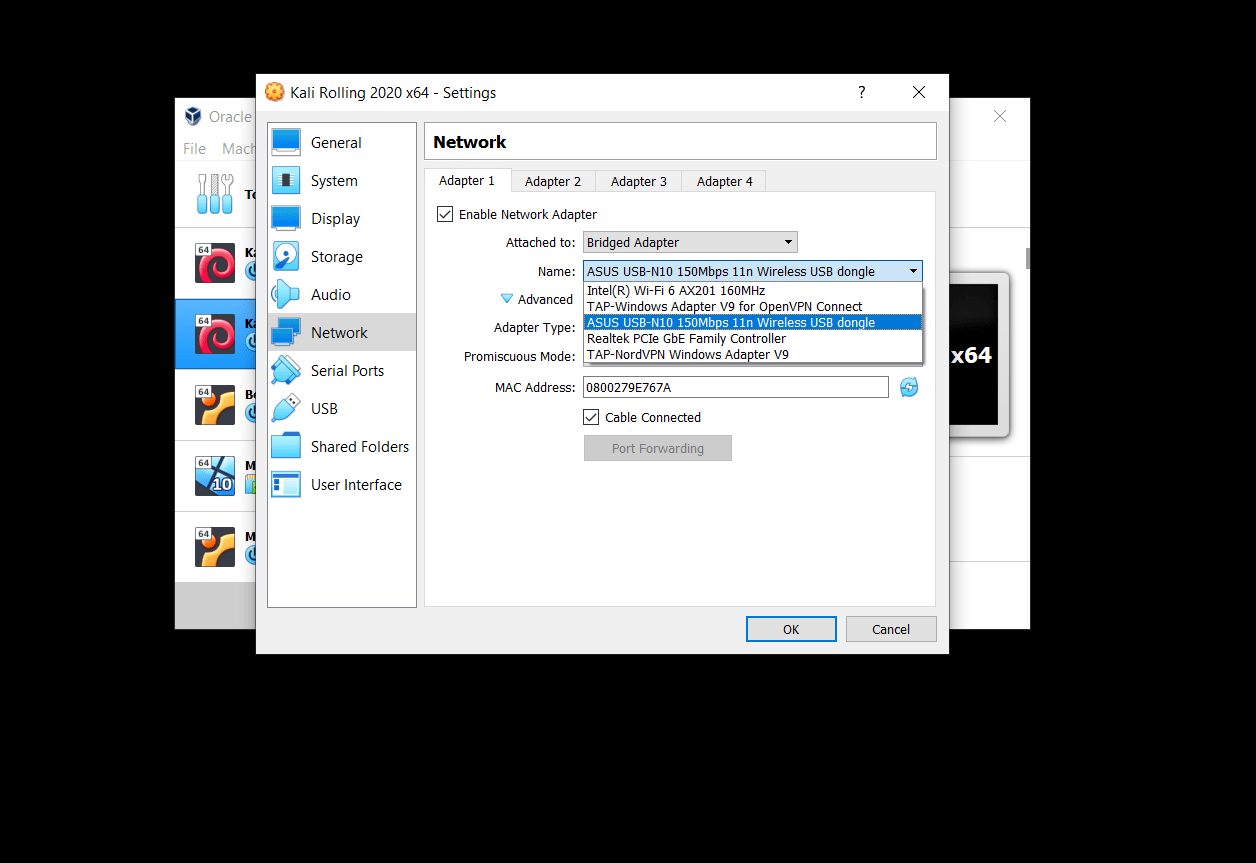Click the Promiscuous Mode label

point(520,357)
